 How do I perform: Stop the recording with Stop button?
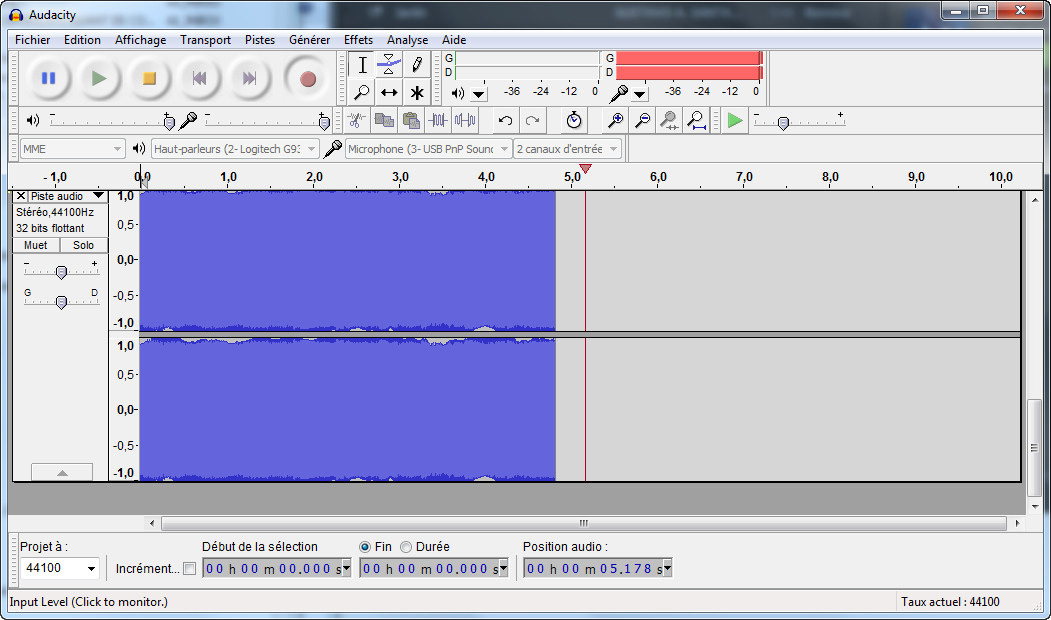click(x=149, y=78)
